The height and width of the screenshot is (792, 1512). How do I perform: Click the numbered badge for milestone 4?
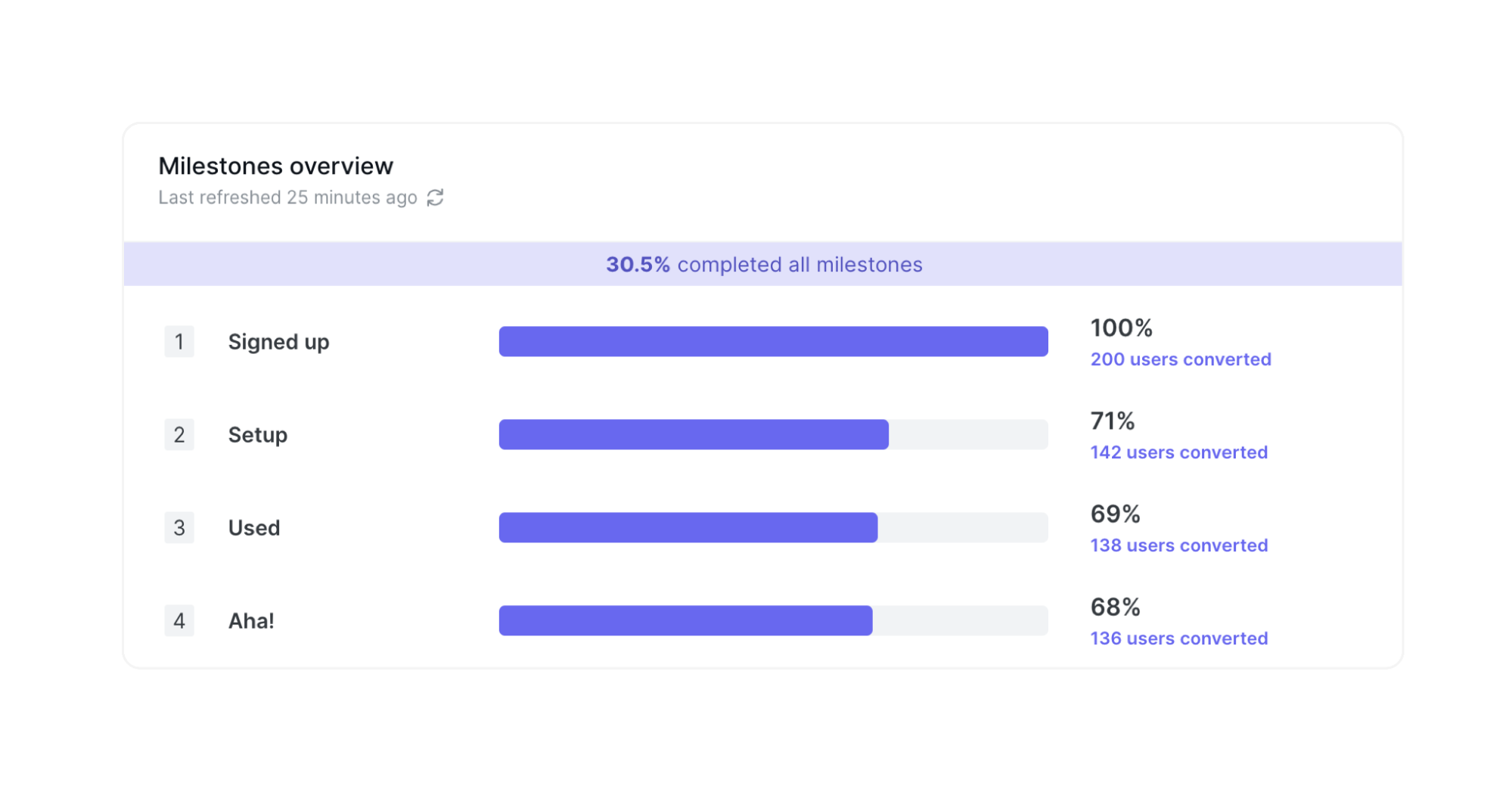click(x=179, y=620)
